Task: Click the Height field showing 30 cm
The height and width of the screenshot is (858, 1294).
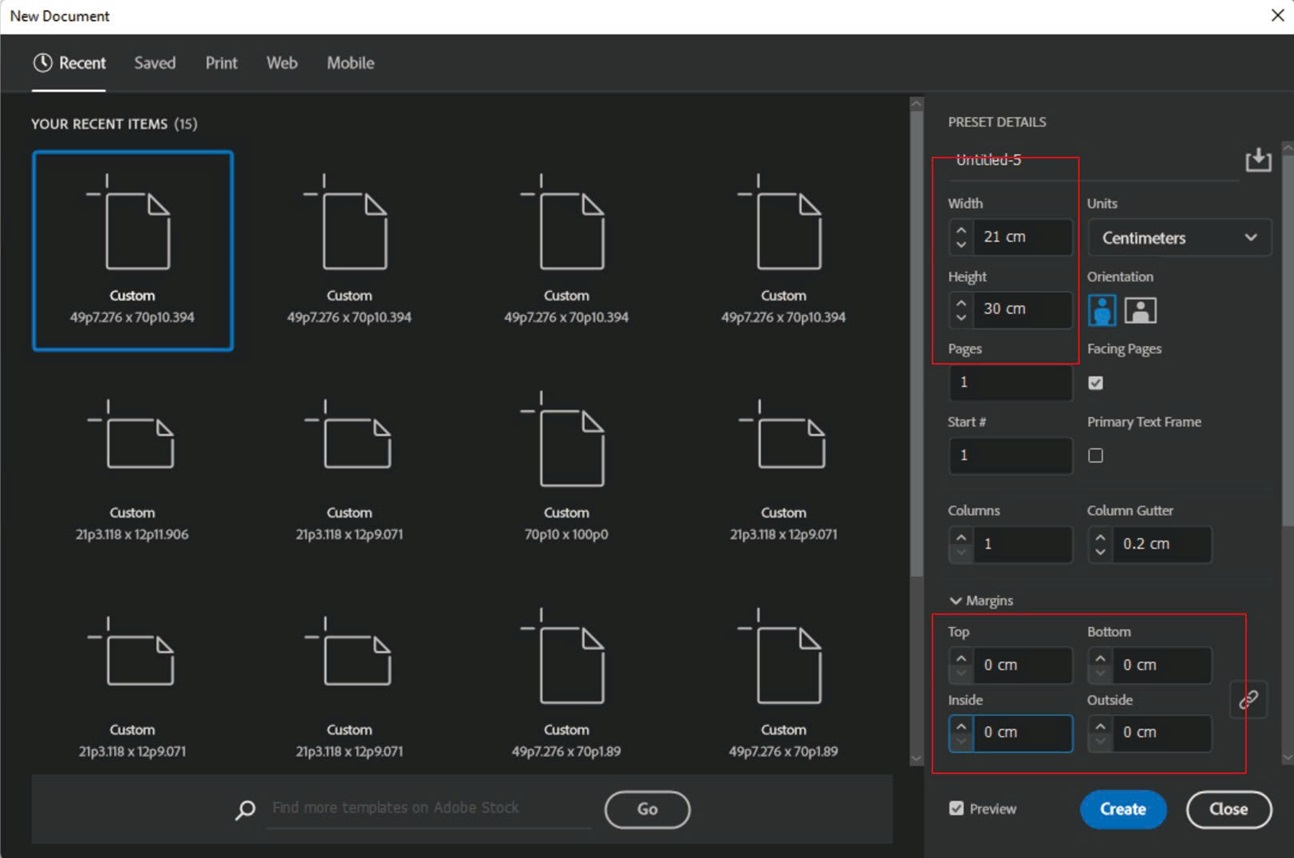Action: click(x=1022, y=309)
